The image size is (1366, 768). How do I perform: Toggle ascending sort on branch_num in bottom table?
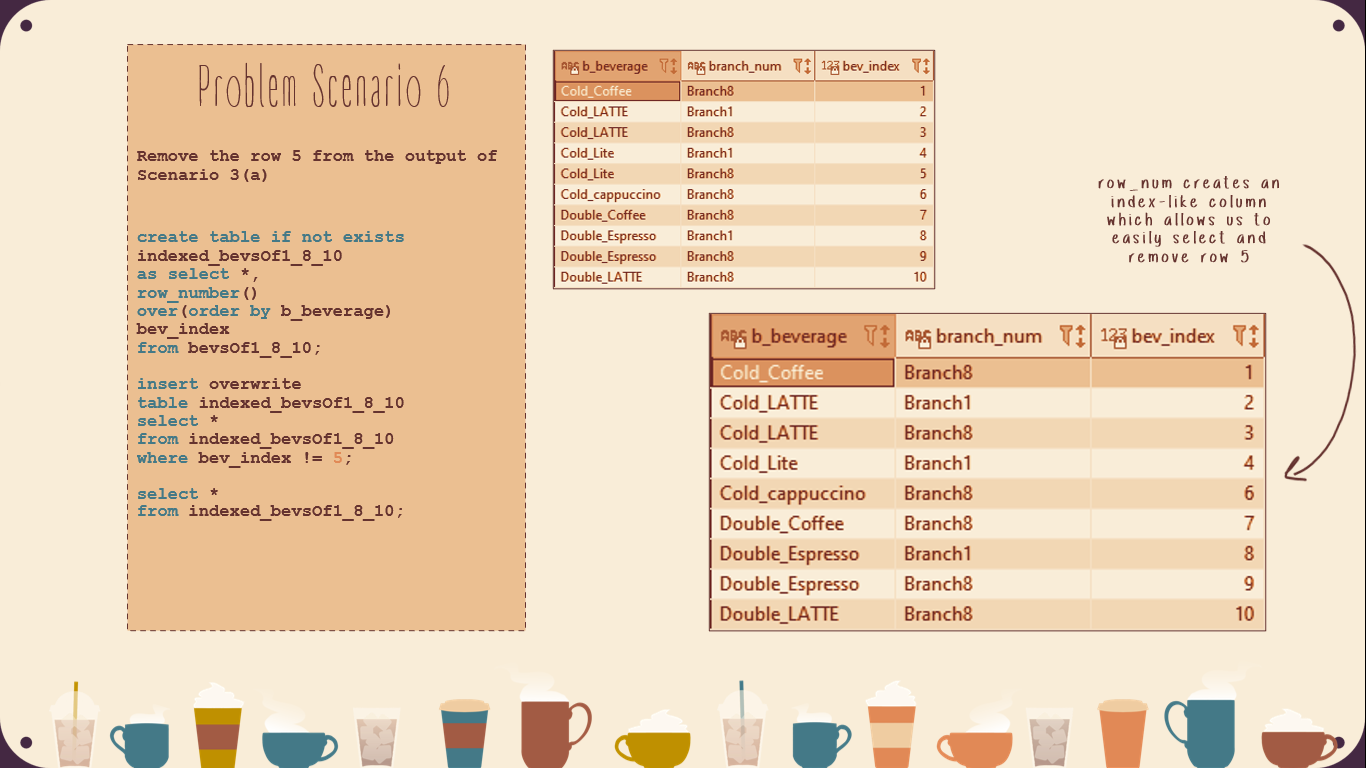(1079, 336)
